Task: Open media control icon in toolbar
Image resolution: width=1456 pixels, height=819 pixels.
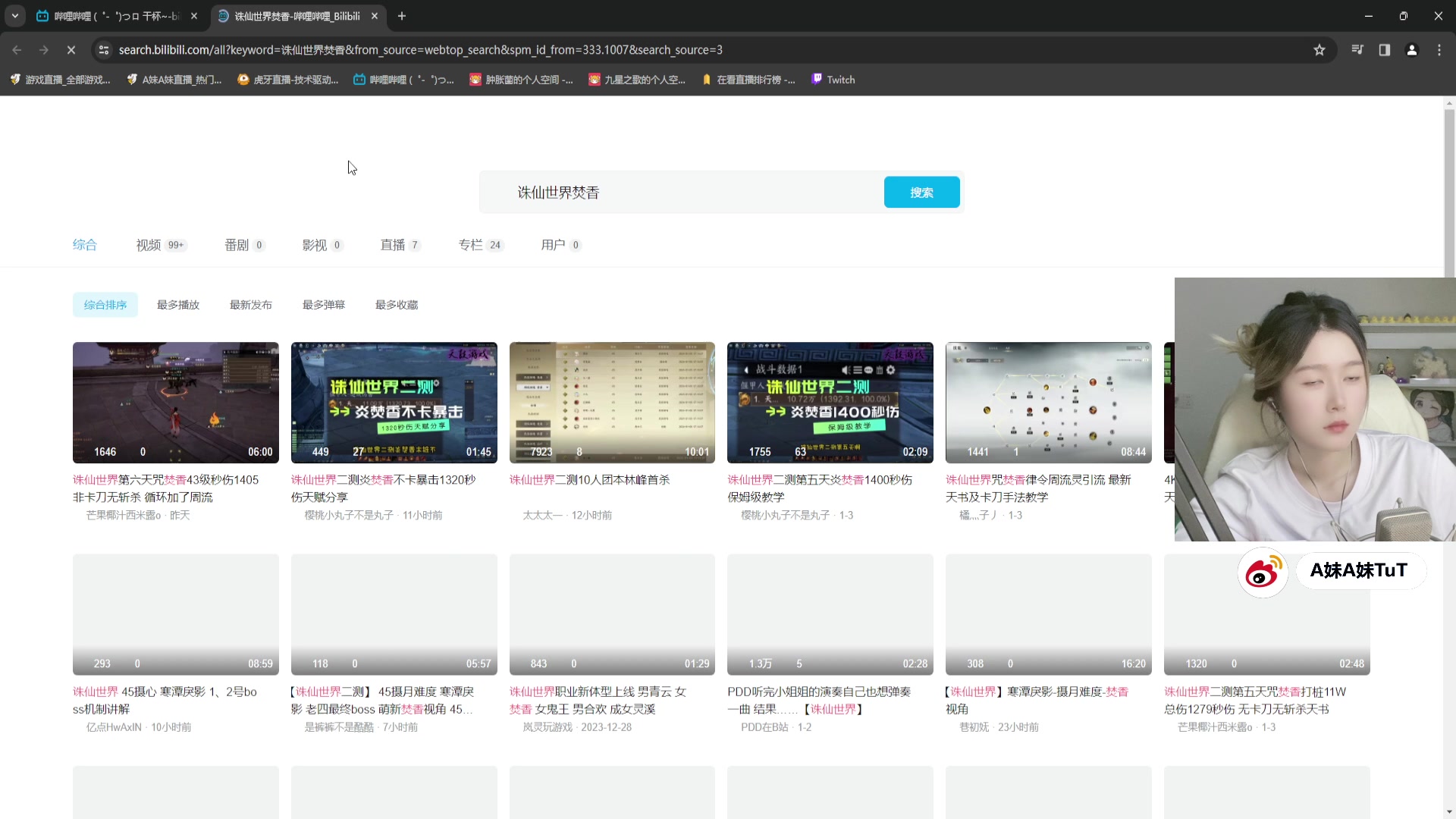Action: (x=1357, y=50)
